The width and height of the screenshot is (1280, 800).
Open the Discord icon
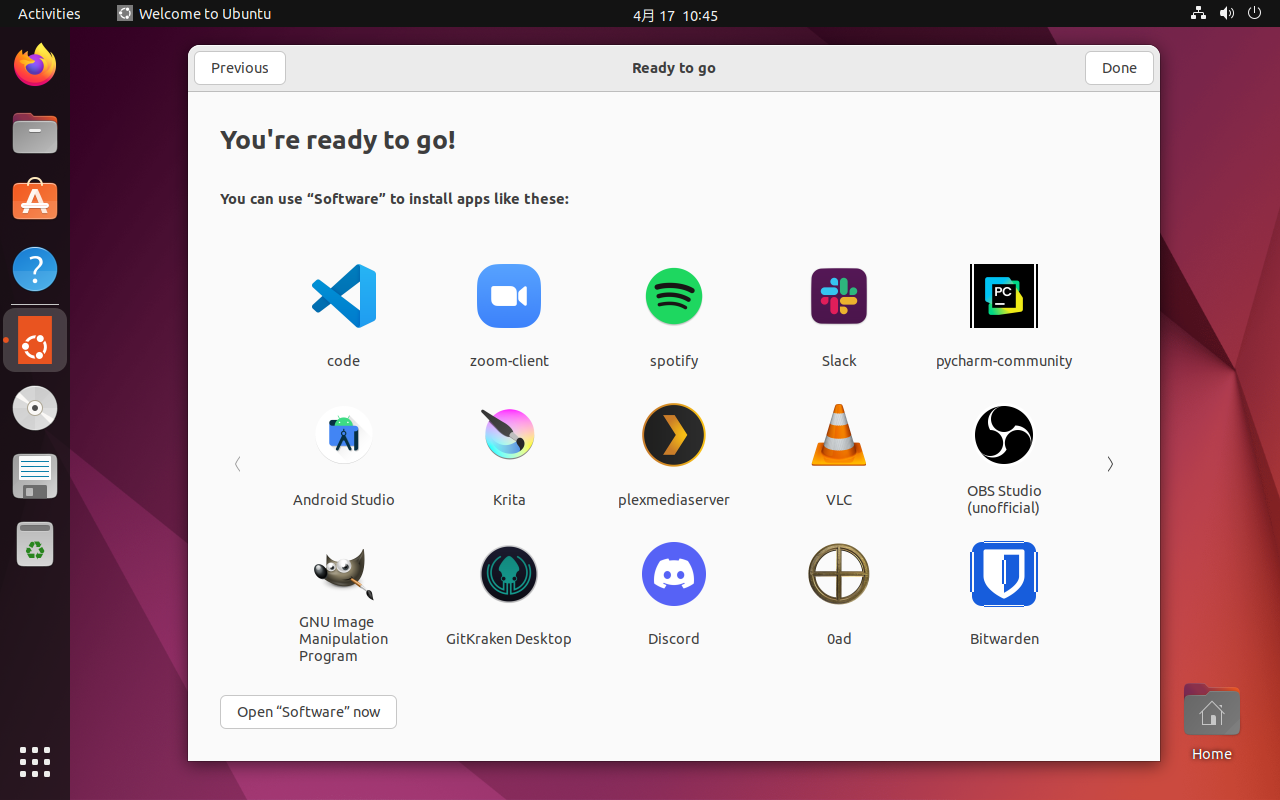673,573
